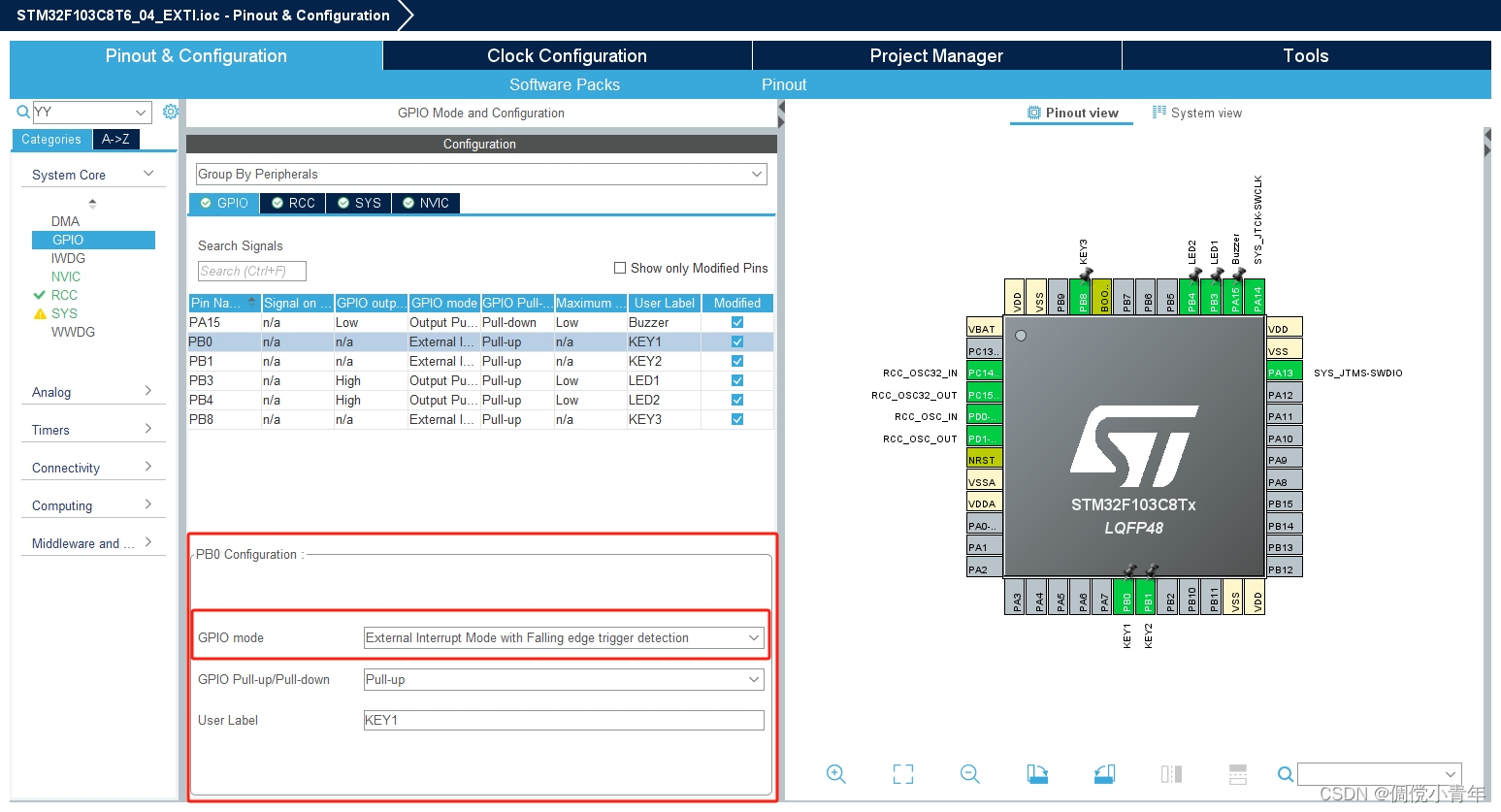The height and width of the screenshot is (812, 1501).
Task: Open the Group By Peripherals dropdown
Action: (x=756, y=174)
